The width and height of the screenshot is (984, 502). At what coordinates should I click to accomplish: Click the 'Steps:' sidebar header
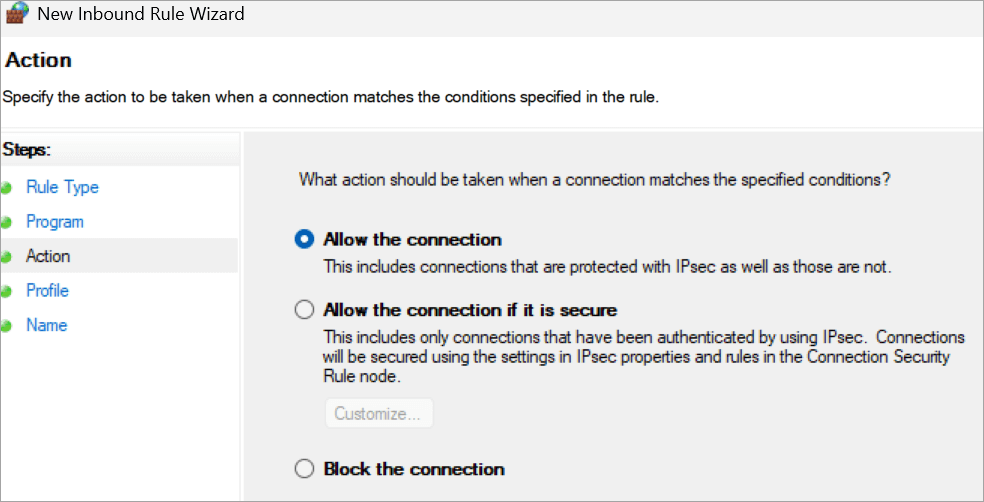point(28,150)
